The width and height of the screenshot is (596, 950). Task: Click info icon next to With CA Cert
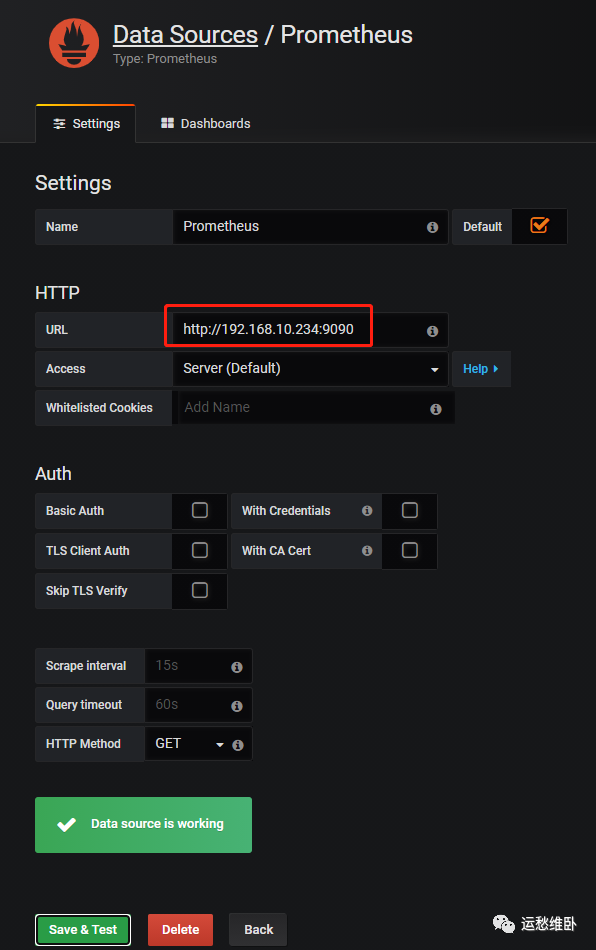click(367, 551)
